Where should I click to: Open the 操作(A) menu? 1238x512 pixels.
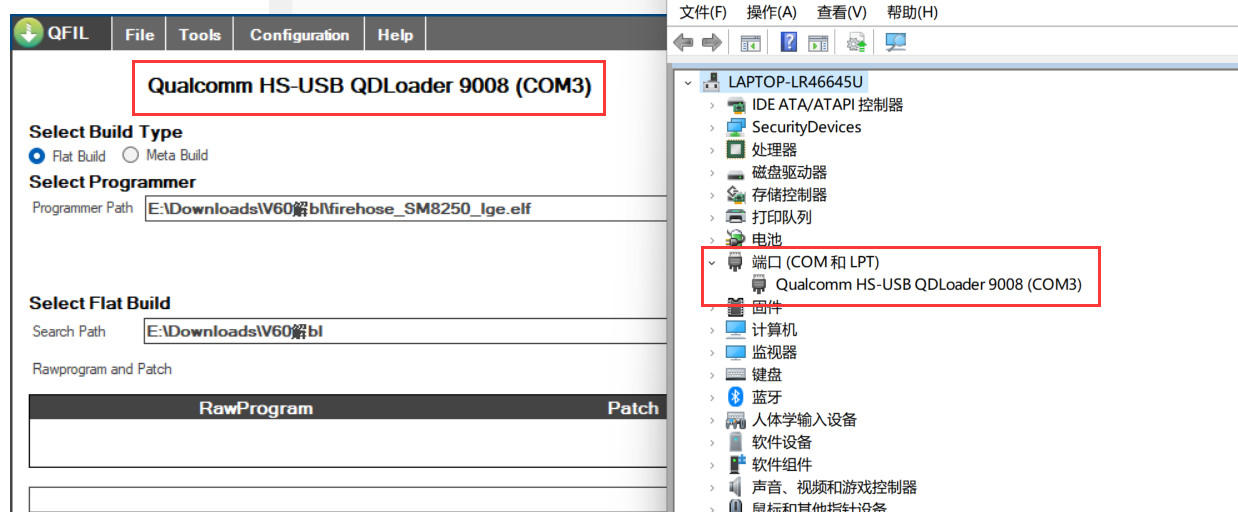(771, 12)
